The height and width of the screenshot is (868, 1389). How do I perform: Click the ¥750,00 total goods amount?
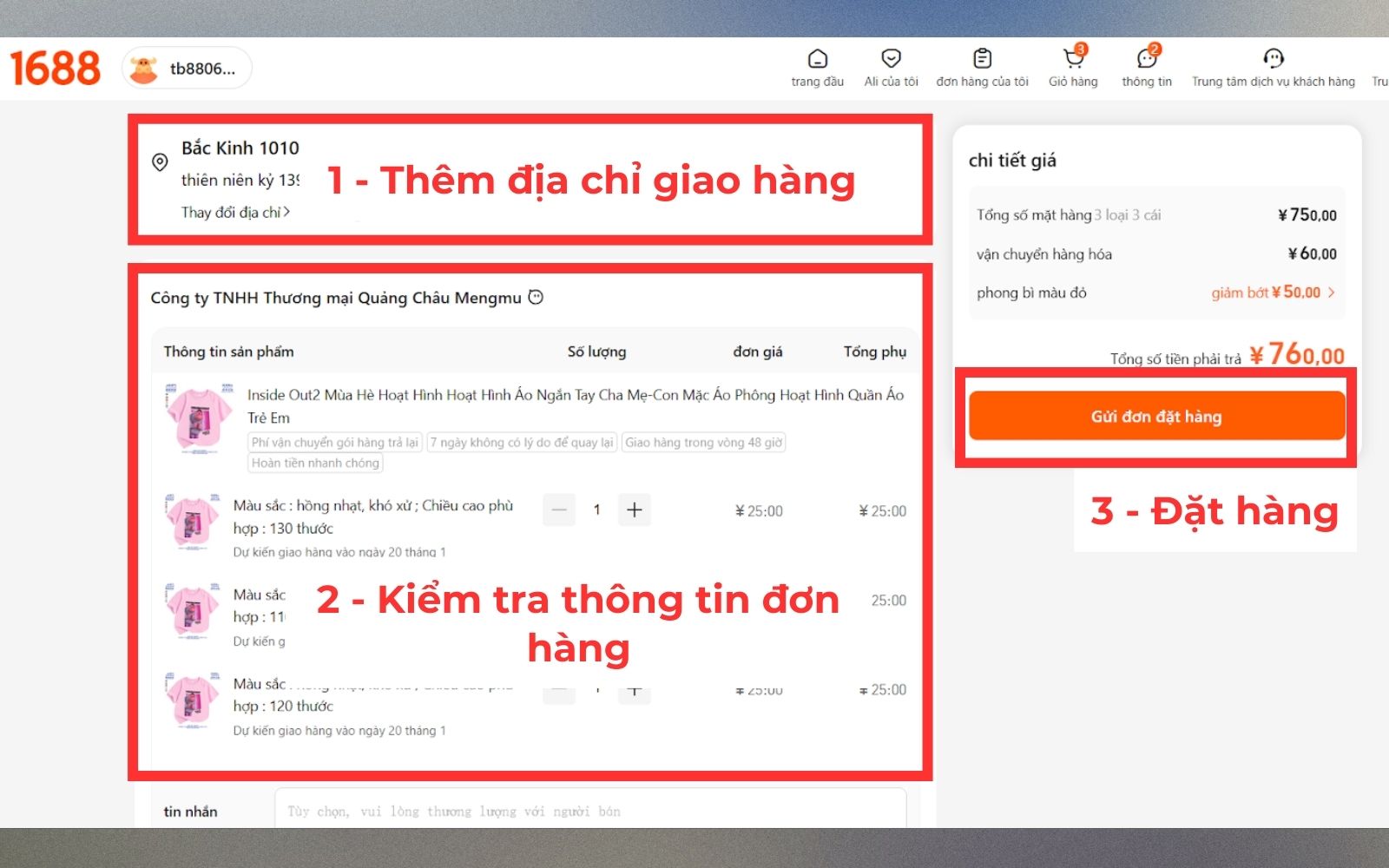pos(1307,214)
